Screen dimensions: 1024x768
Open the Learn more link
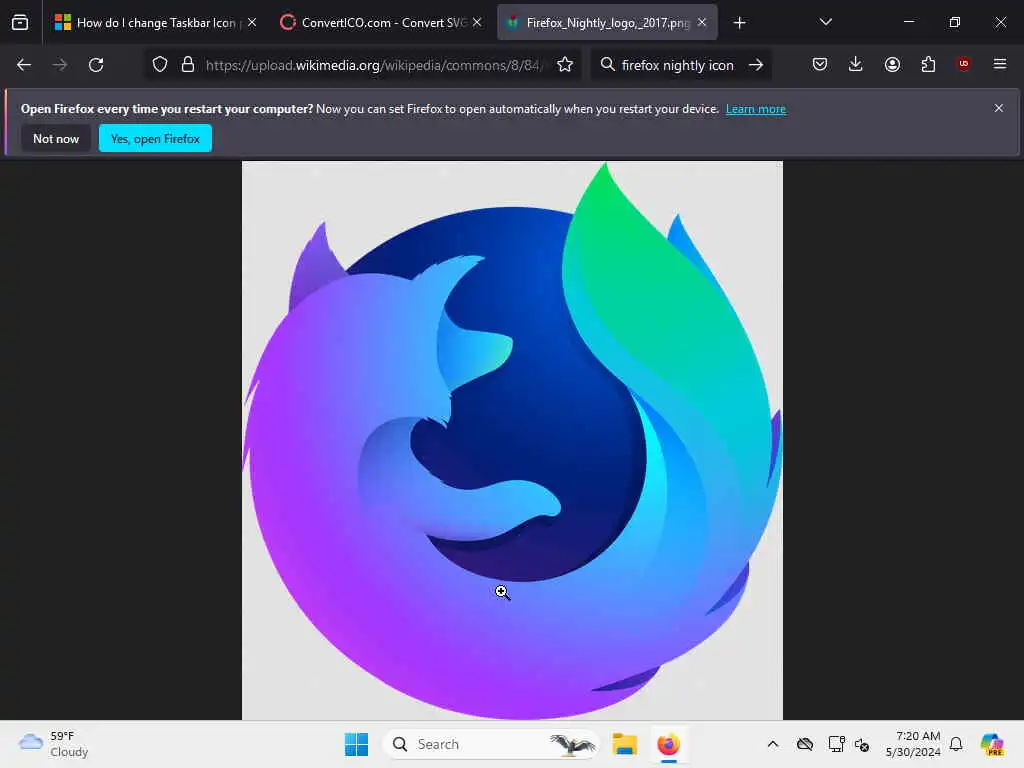coord(756,109)
